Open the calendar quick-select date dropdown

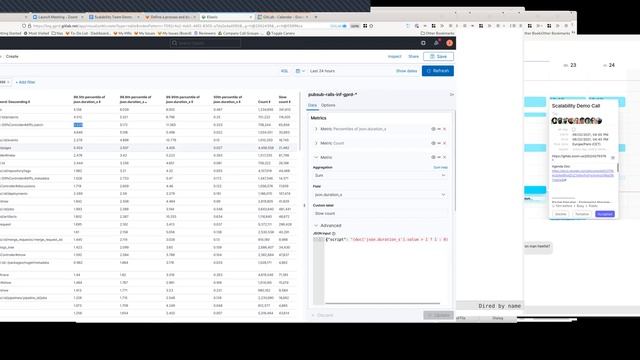[x=300, y=71]
